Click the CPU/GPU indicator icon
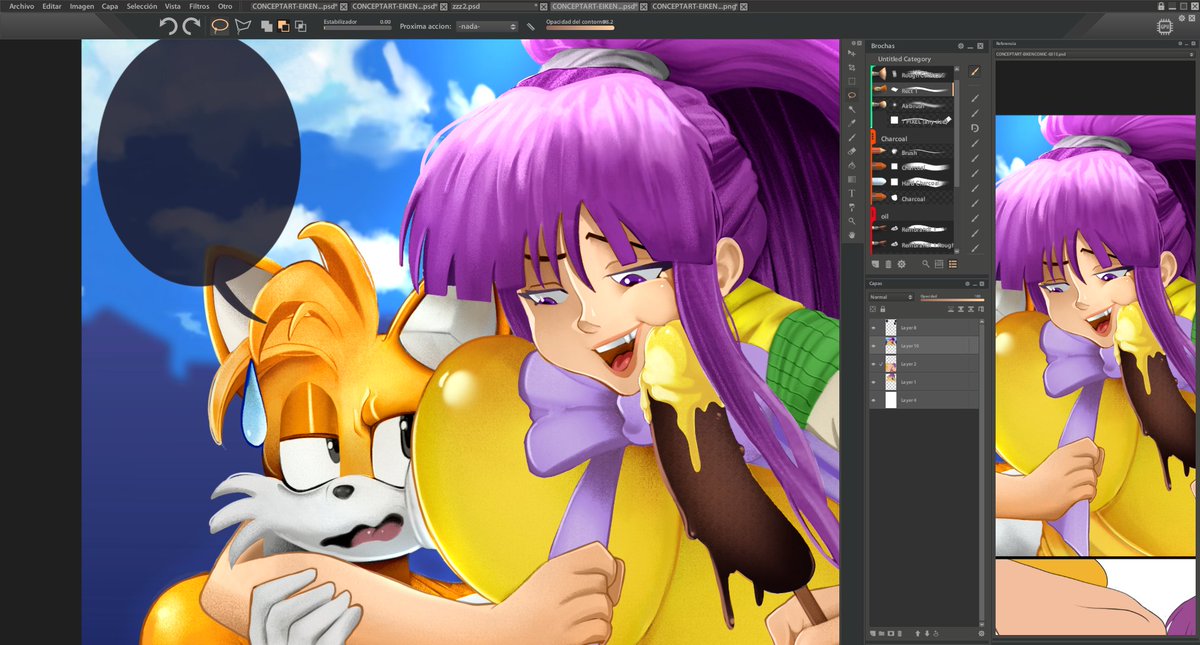 [1163, 26]
